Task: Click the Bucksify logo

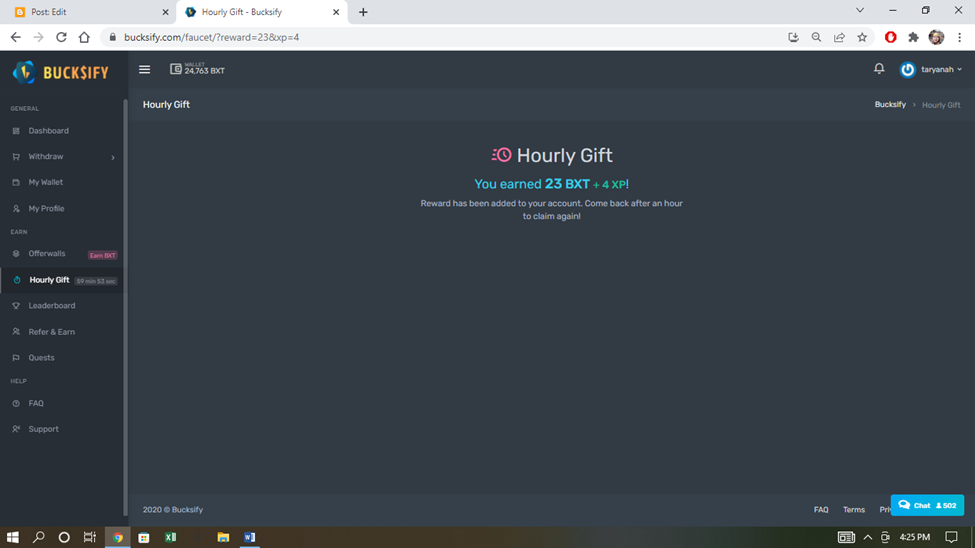Action: pyautogui.click(x=60, y=72)
